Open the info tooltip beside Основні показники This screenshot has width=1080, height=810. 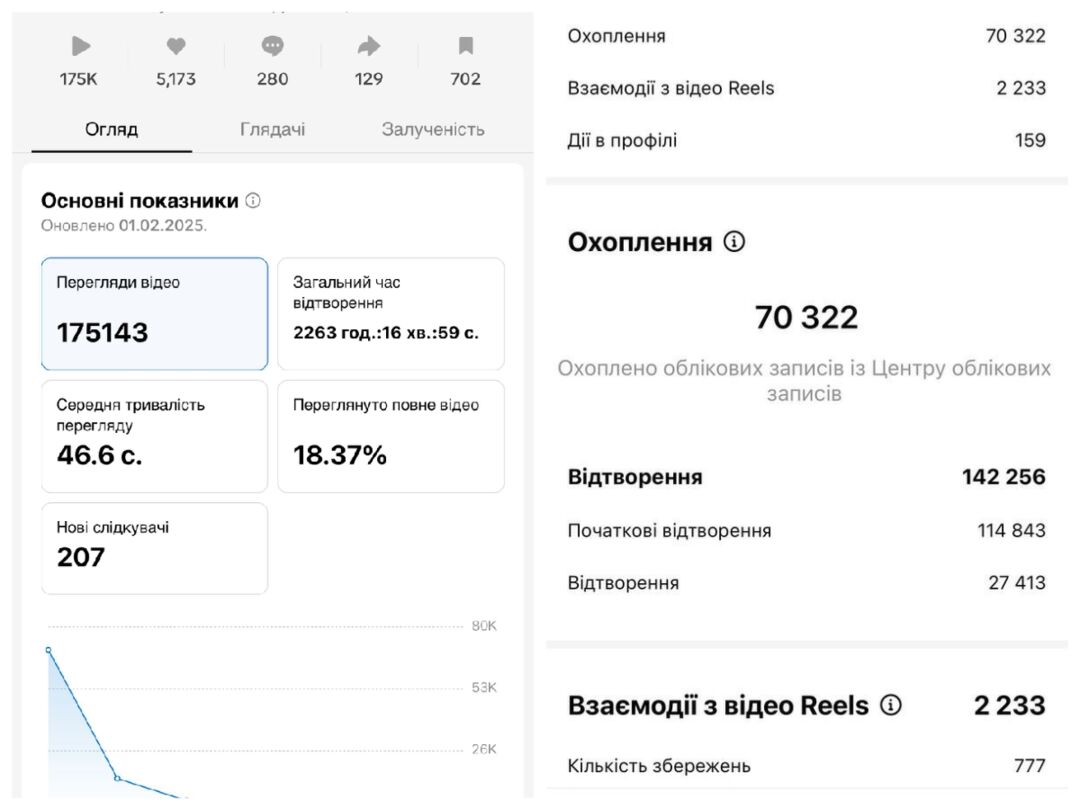253,200
